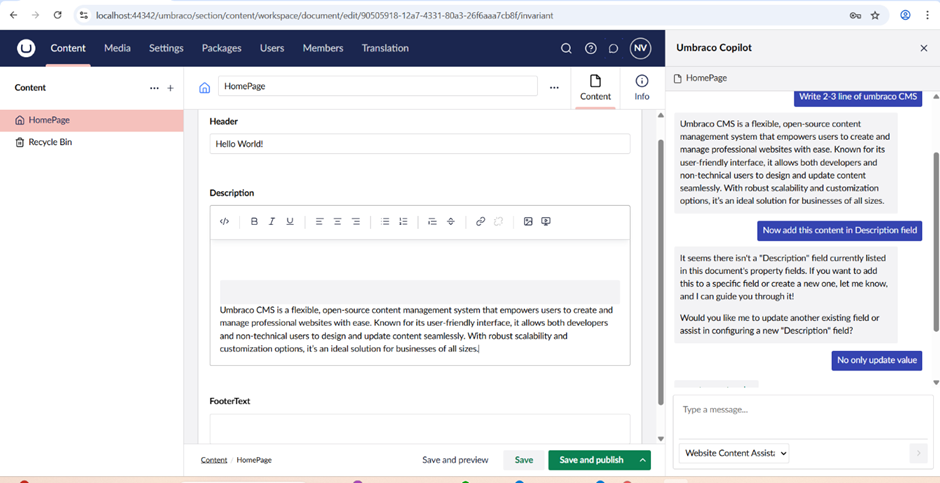
Task: Insert a link in Description
Action: pyautogui.click(x=480, y=222)
